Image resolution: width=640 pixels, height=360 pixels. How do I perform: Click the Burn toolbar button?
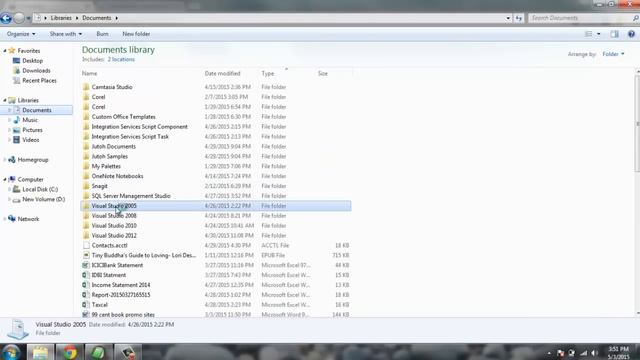102,34
